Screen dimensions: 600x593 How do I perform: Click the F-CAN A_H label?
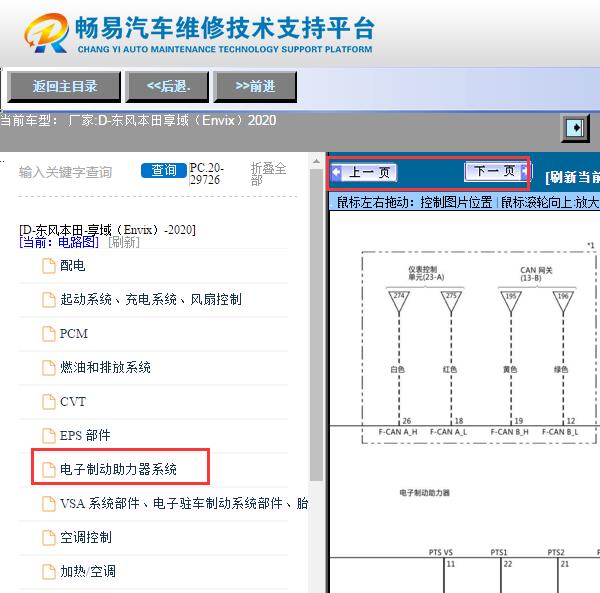[398, 432]
